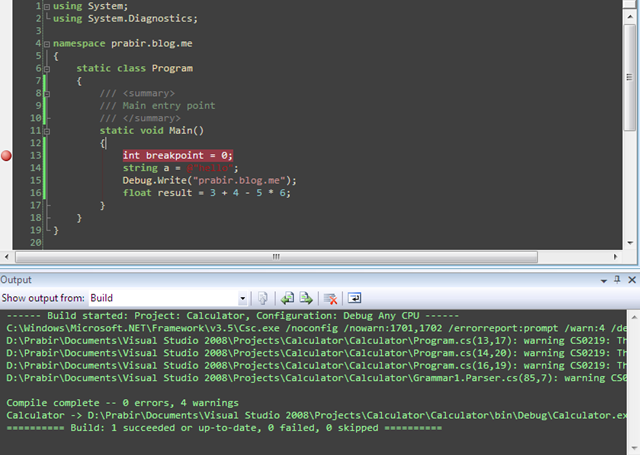This screenshot has width=640, height=455.
Task: Open the Show output from dropdown
Action: tap(242, 298)
